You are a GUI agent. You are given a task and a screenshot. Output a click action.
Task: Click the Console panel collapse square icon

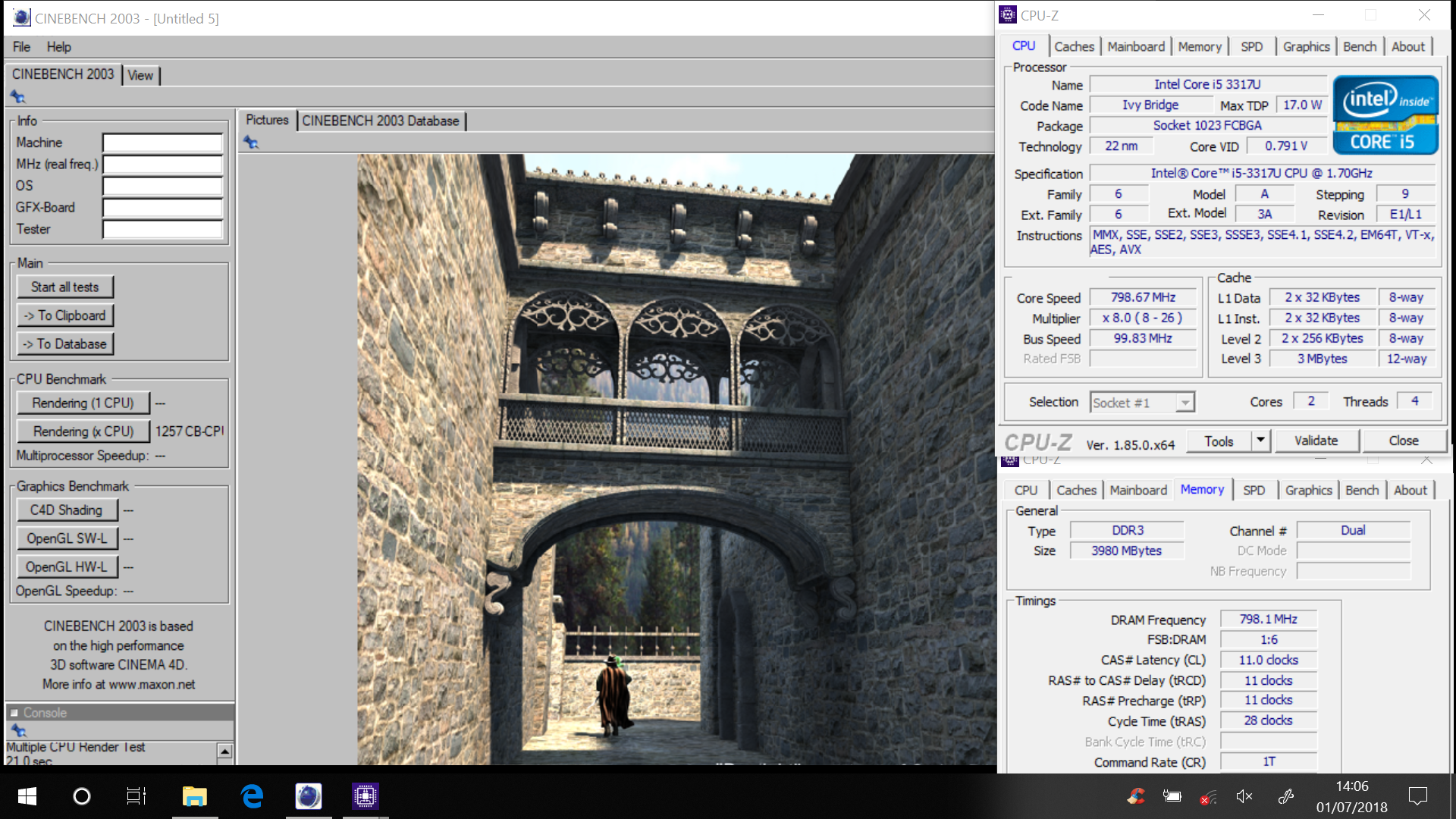coord(14,713)
